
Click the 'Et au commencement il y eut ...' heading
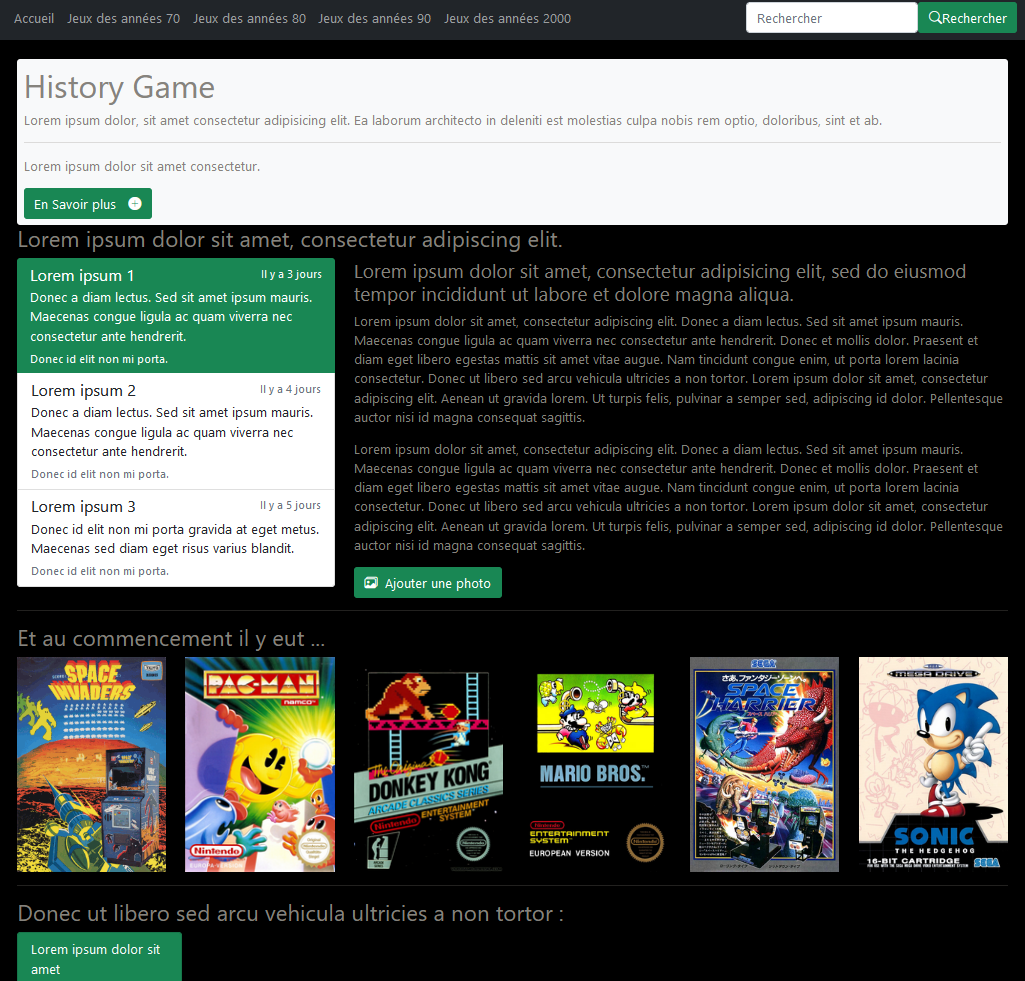171,639
